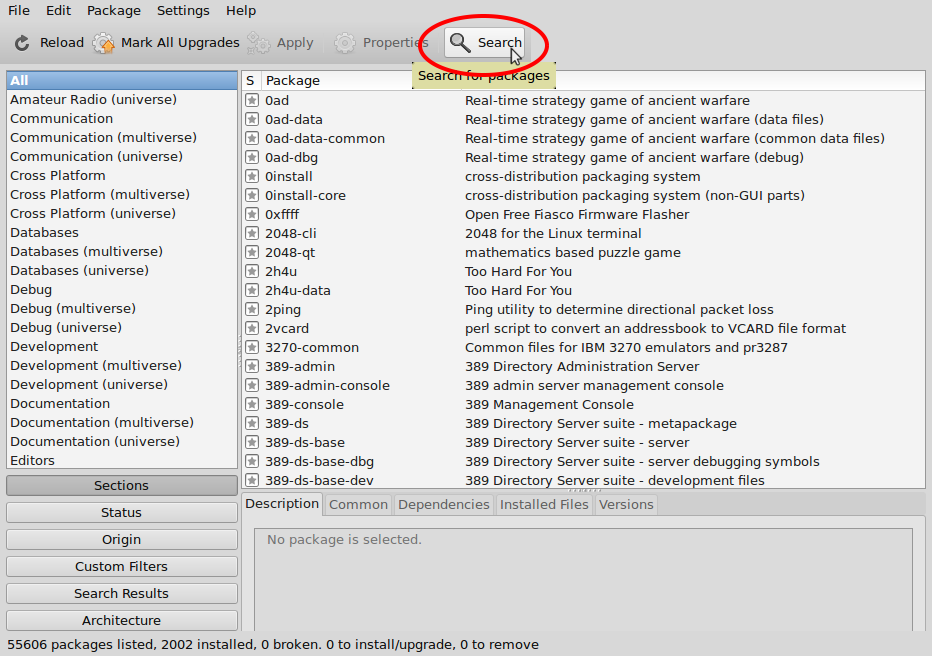Image resolution: width=932 pixels, height=656 pixels.
Task: Sort by the S status column header
Action: (251, 80)
